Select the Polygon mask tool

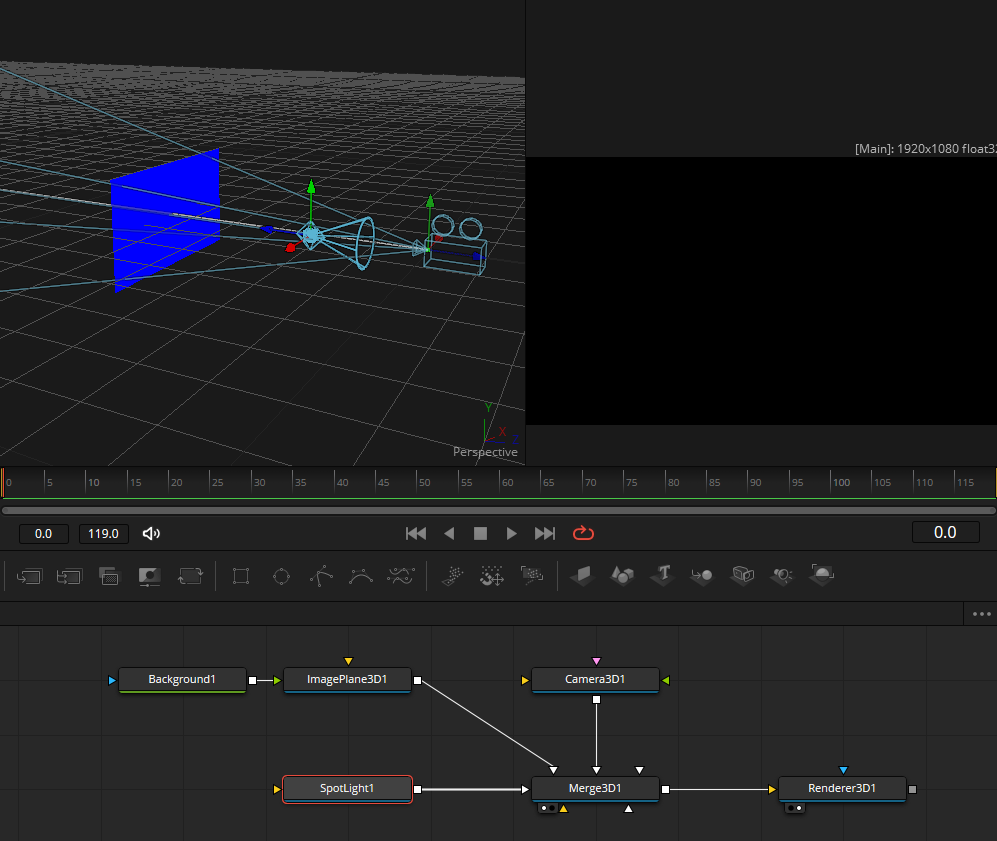coord(321,576)
